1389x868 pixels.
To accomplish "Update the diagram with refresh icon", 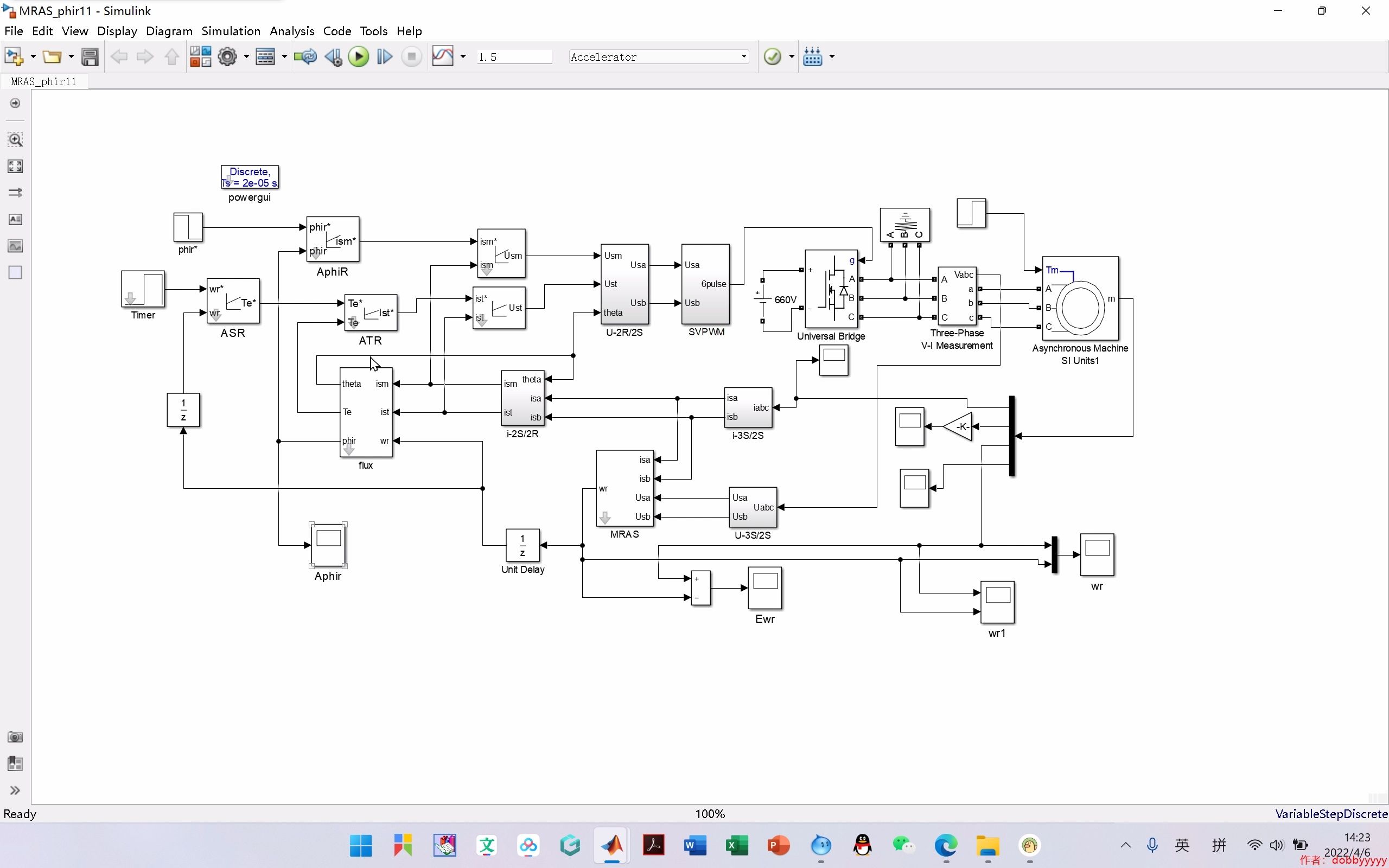I will (305, 56).
